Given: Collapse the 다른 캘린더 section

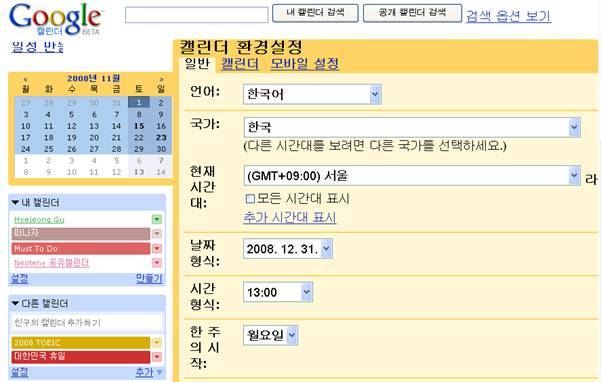Looking at the screenshot, I should (x=15, y=303).
